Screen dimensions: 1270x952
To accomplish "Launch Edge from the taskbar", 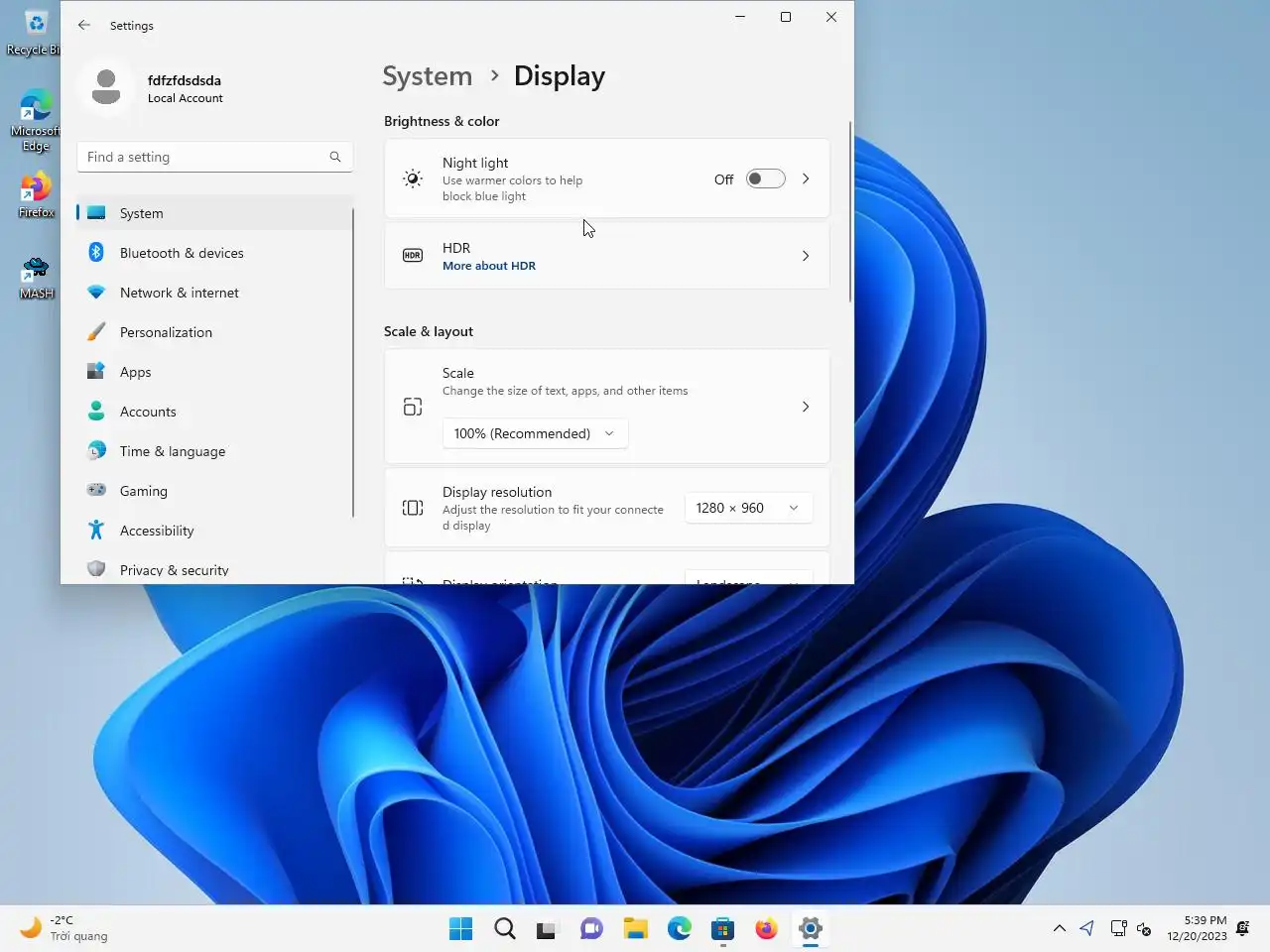I will pyautogui.click(x=680, y=928).
